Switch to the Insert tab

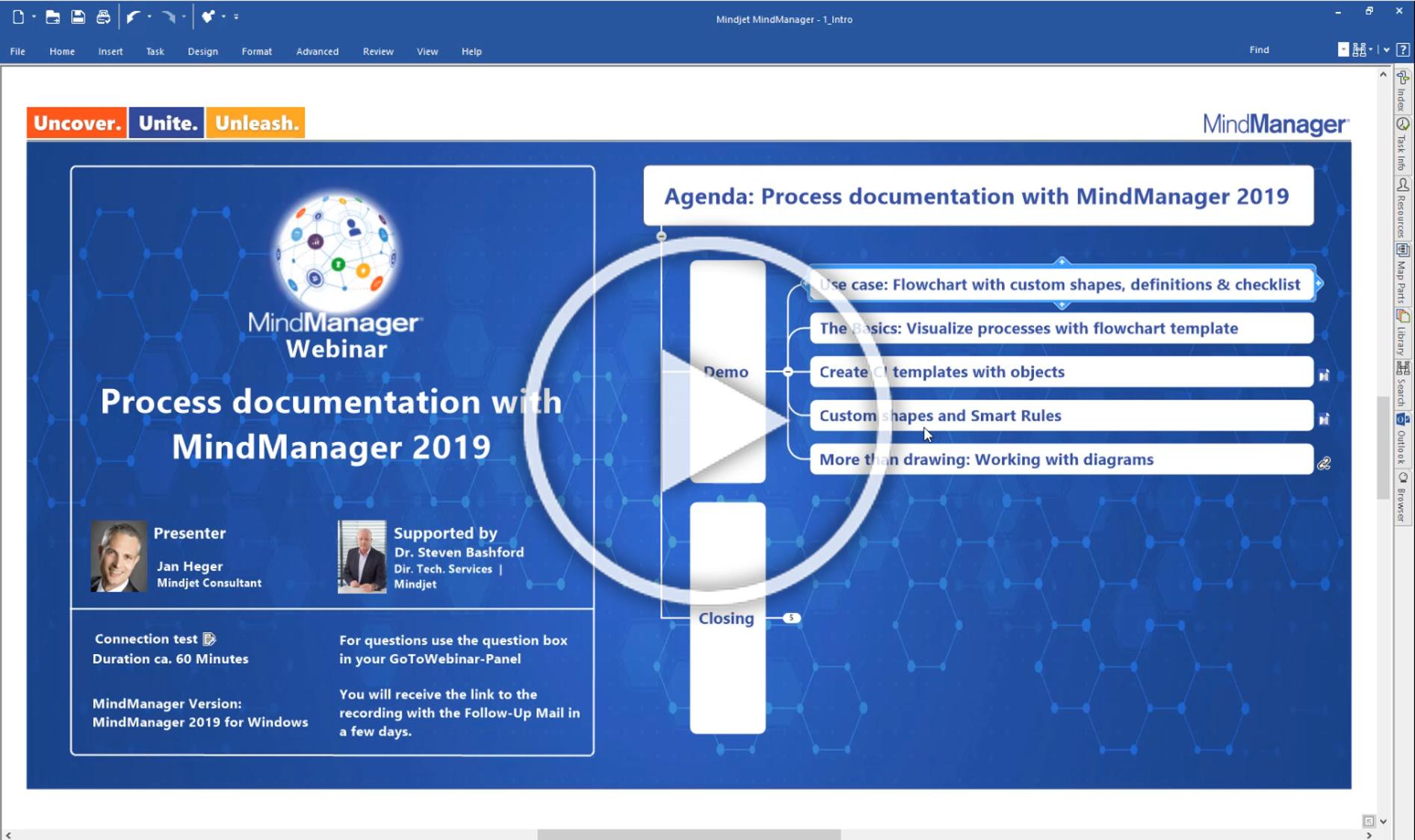click(x=111, y=51)
